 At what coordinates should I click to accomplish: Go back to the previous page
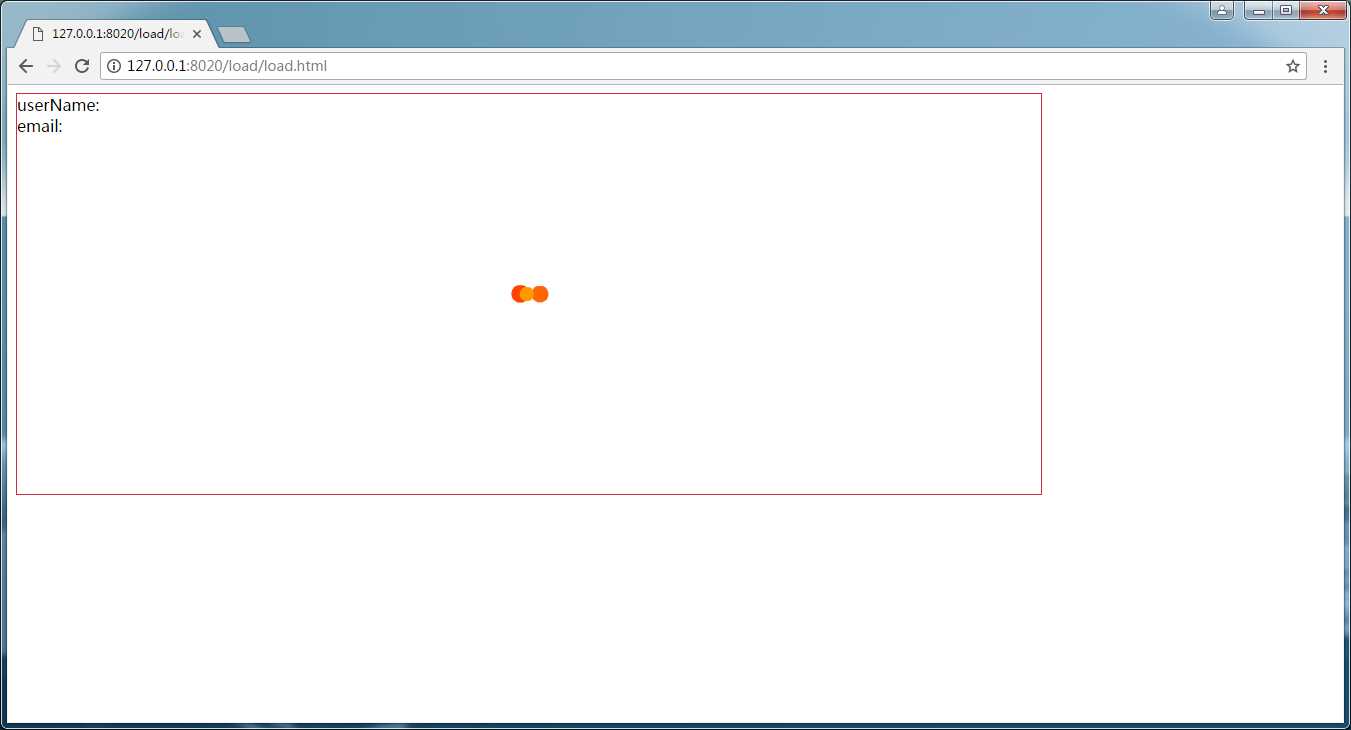pos(26,66)
